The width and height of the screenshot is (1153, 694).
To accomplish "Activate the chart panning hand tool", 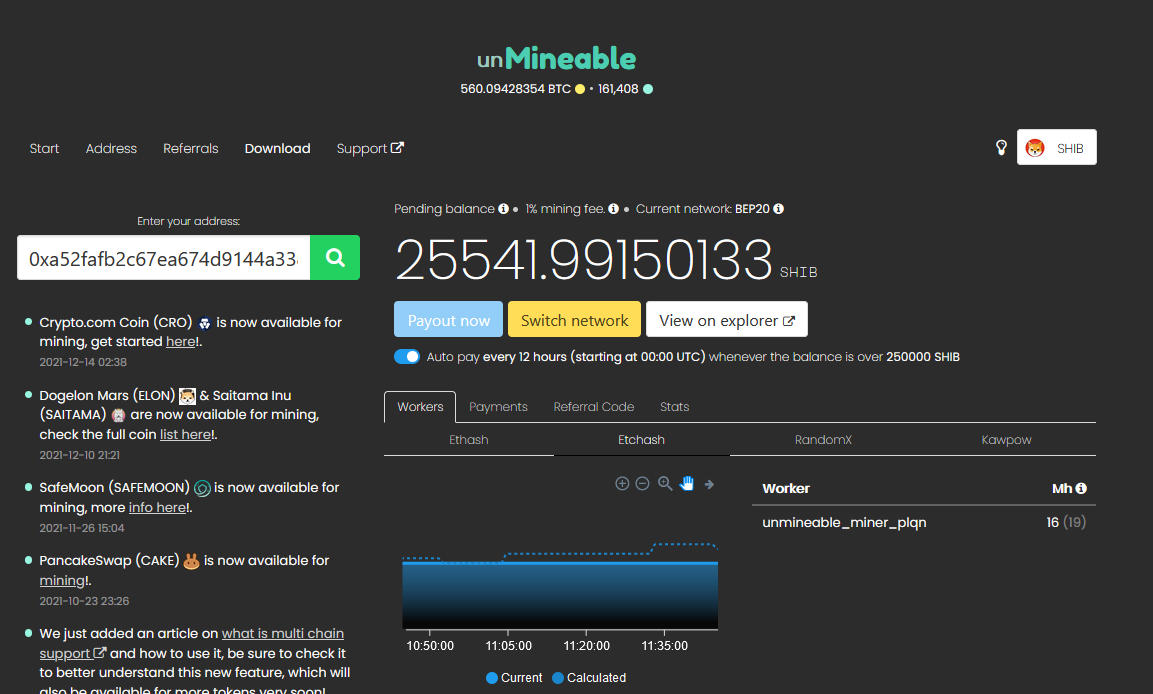I will pos(687,484).
